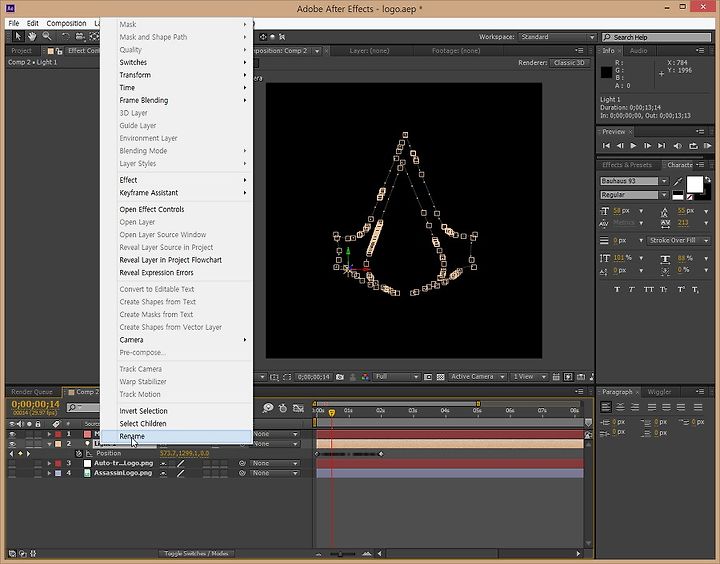The width and height of the screenshot is (720, 564).
Task: Click the white fill color swatch
Action: coord(694,185)
